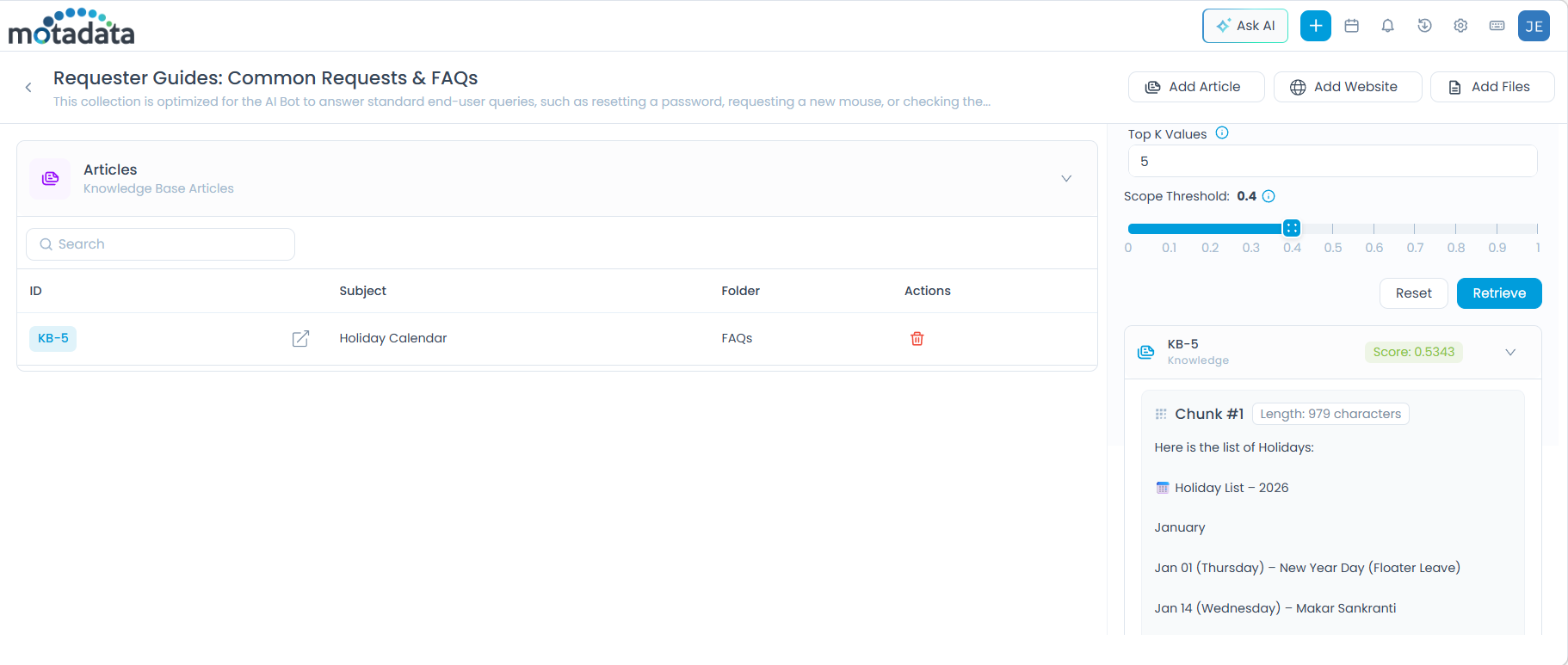Click the articles Search field
1568x665 pixels.
[161, 244]
